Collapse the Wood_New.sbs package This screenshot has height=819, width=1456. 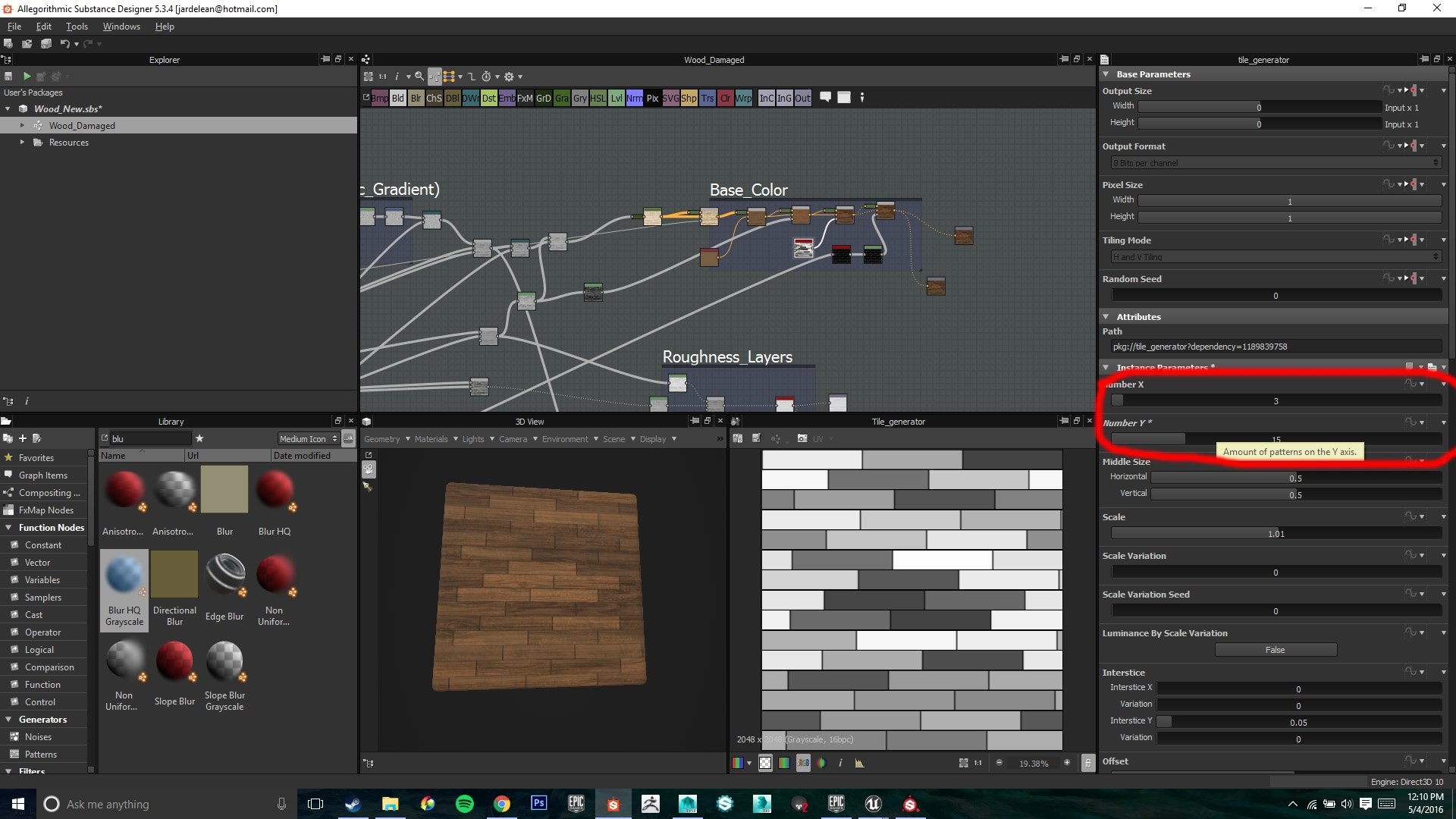8,109
